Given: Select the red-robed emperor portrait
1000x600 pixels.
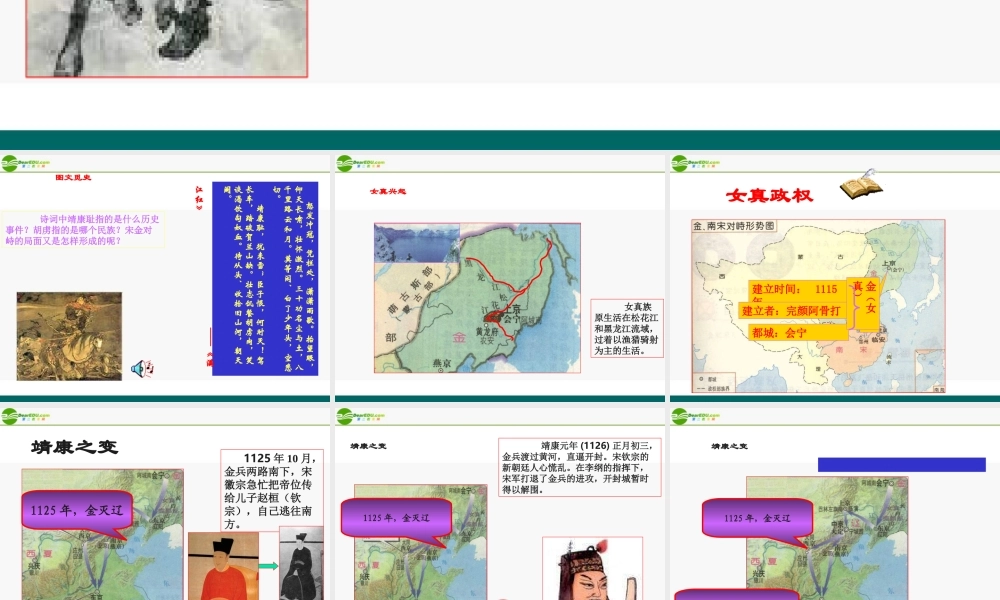Looking at the screenshot, I should (223, 567).
